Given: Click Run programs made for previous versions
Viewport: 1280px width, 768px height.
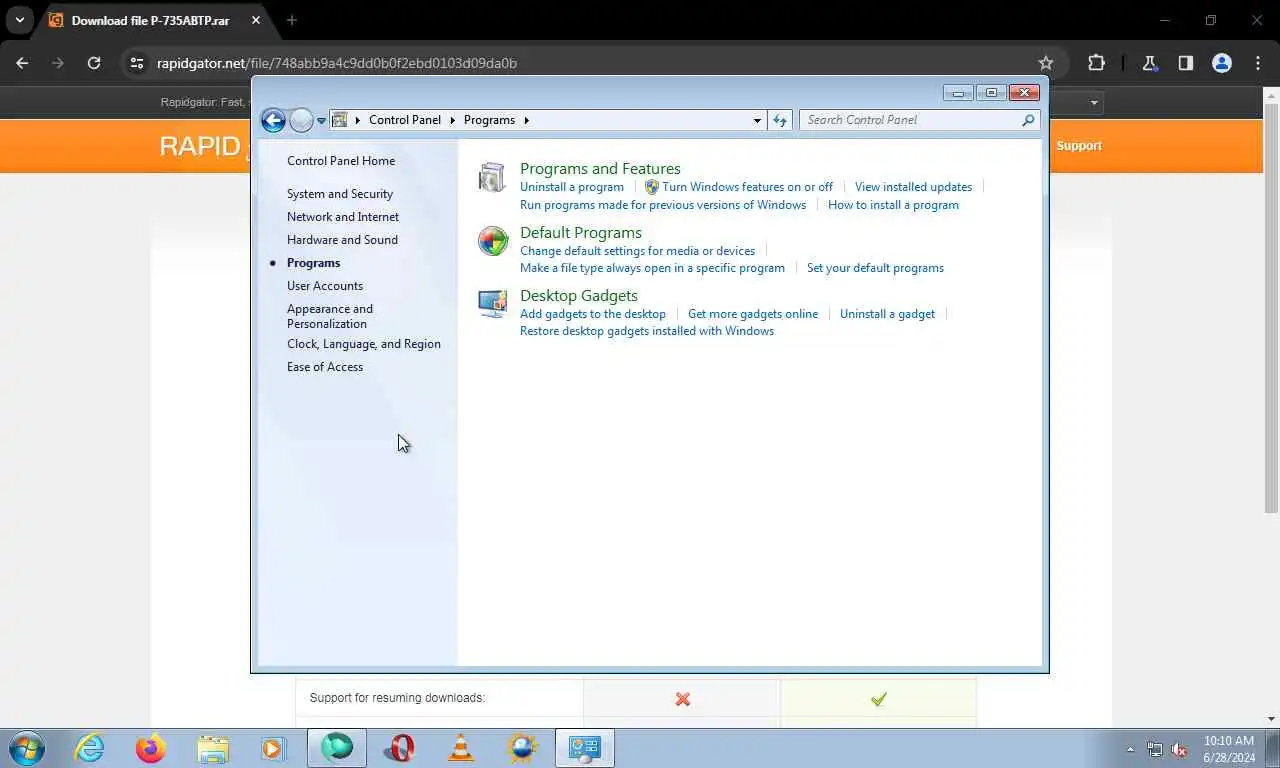Looking at the screenshot, I should [x=663, y=205].
